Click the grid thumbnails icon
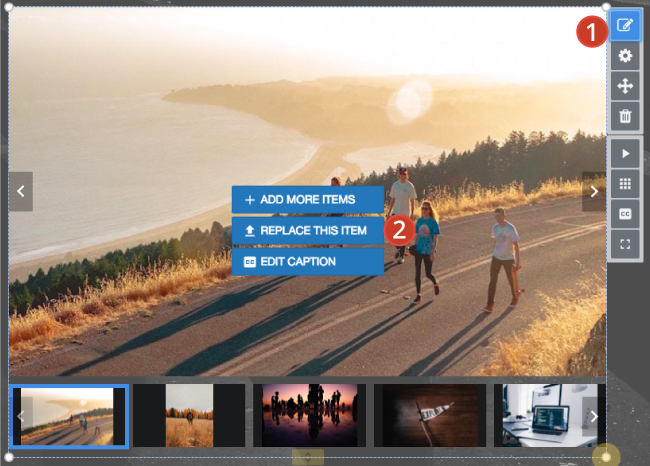Image resolution: width=650 pixels, height=466 pixels. coord(625,184)
